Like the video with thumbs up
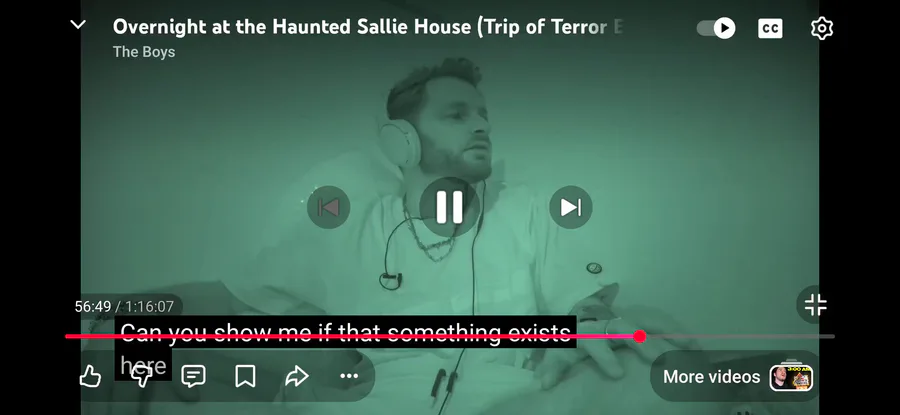Viewport: 900px width, 415px height. click(90, 377)
